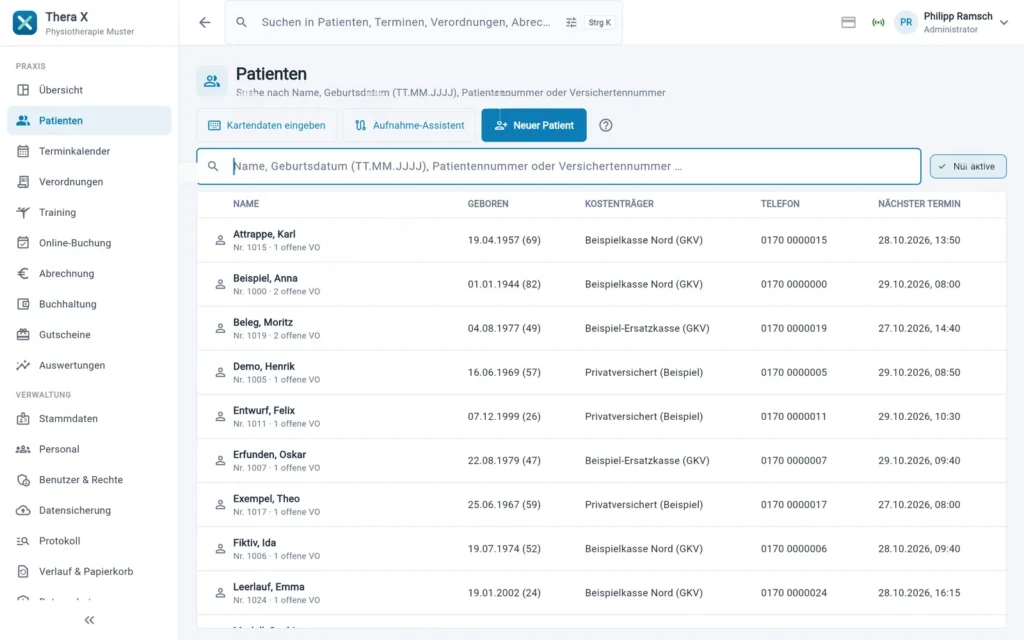Focus the patient name search field
1024x640 pixels.
558,167
